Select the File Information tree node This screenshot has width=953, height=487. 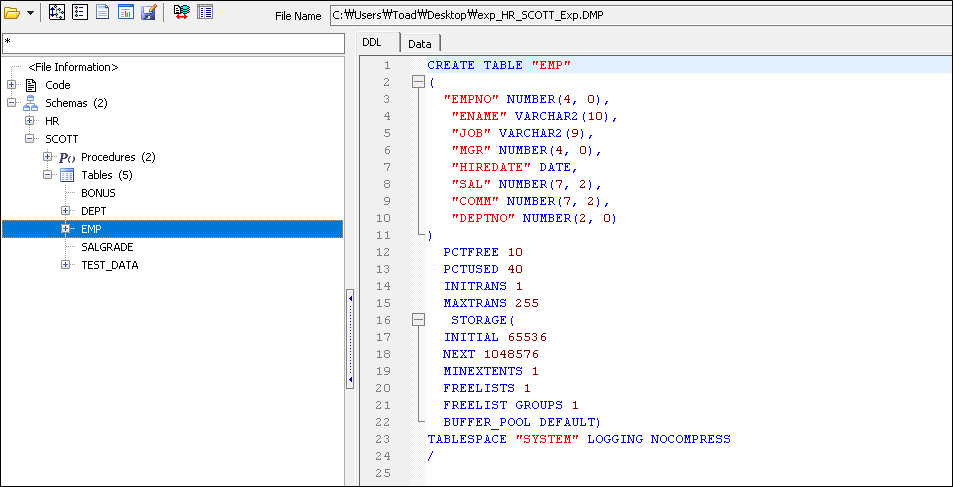click(74, 67)
